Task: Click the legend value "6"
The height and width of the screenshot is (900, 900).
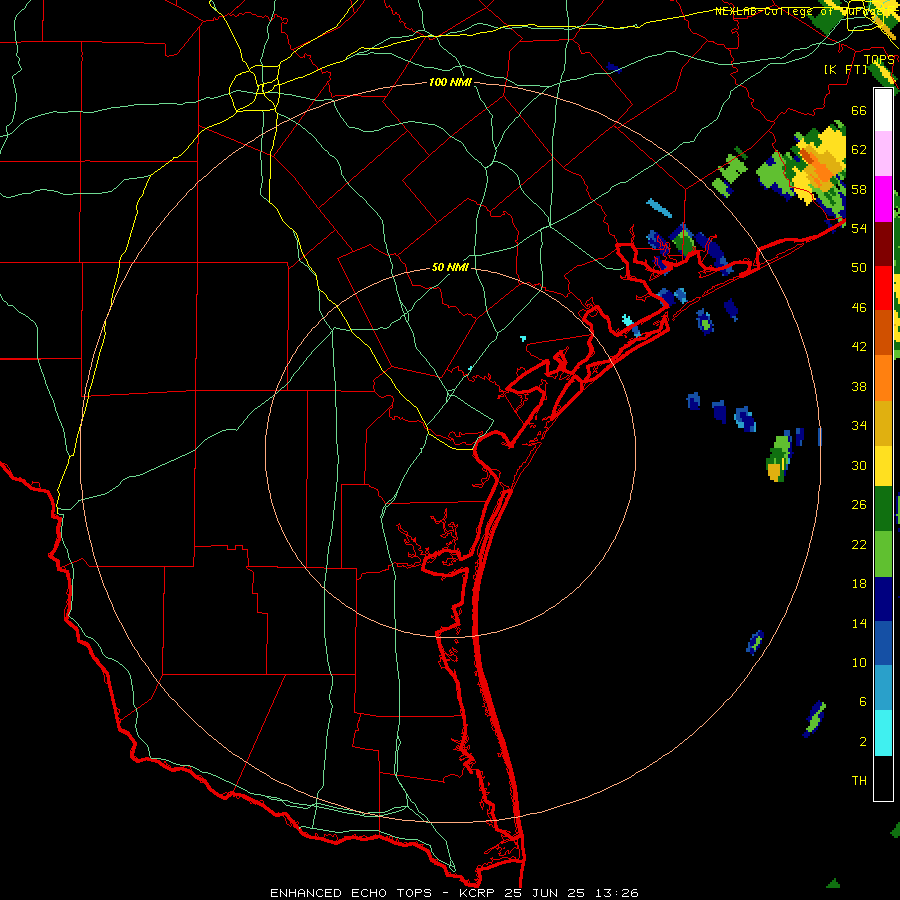Action: click(862, 701)
